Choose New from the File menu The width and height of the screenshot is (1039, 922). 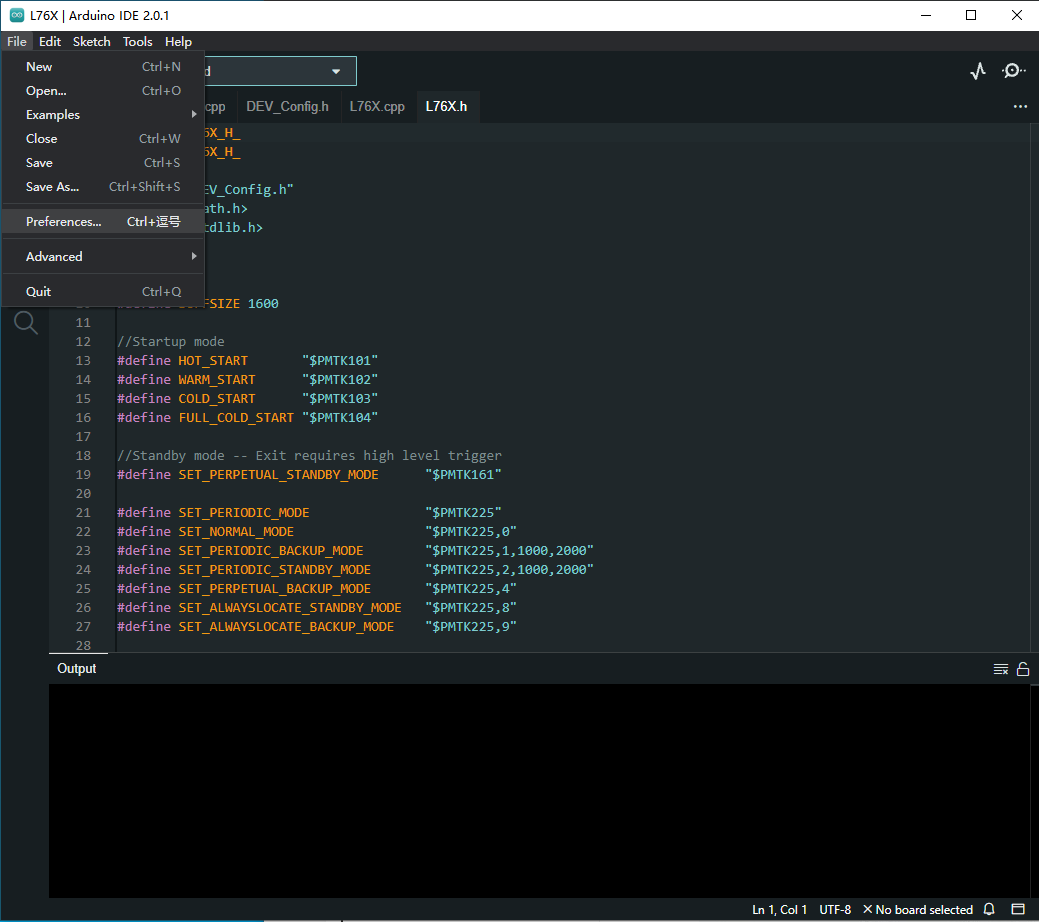pyautogui.click(x=103, y=67)
